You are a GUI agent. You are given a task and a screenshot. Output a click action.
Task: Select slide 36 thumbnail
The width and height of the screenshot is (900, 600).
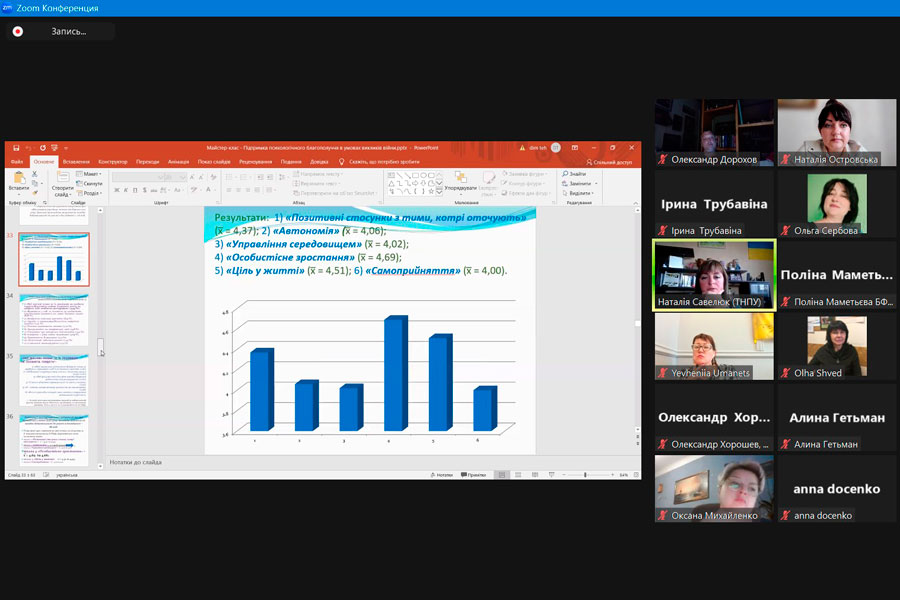tap(54, 440)
